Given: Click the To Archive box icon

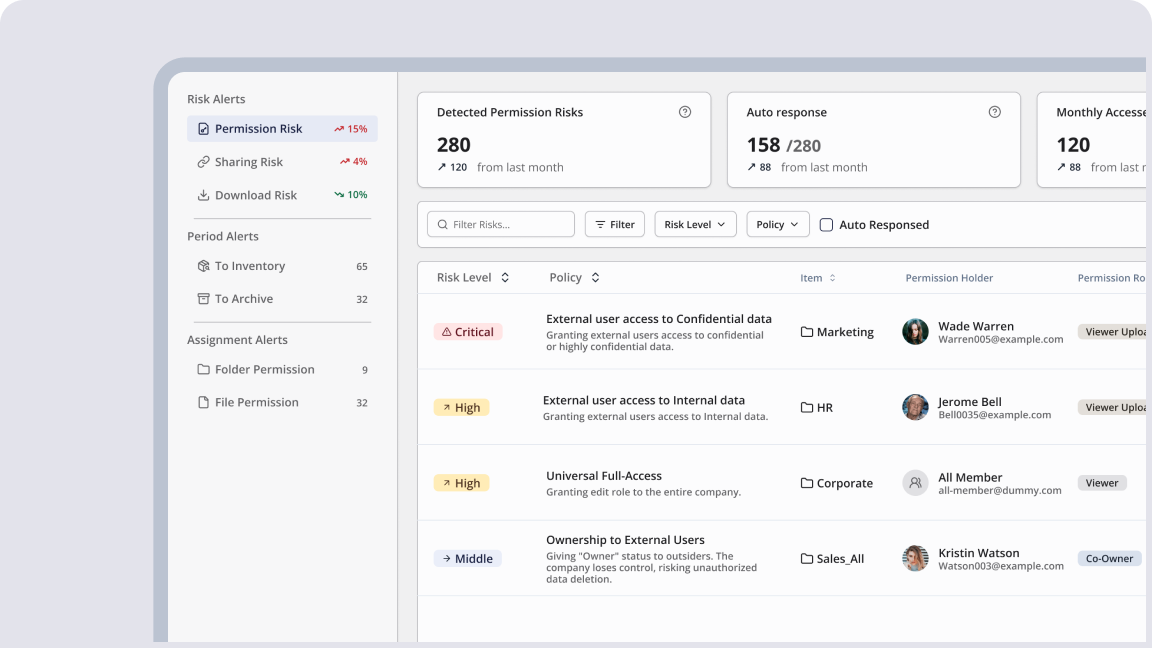Looking at the screenshot, I should [x=204, y=299].
